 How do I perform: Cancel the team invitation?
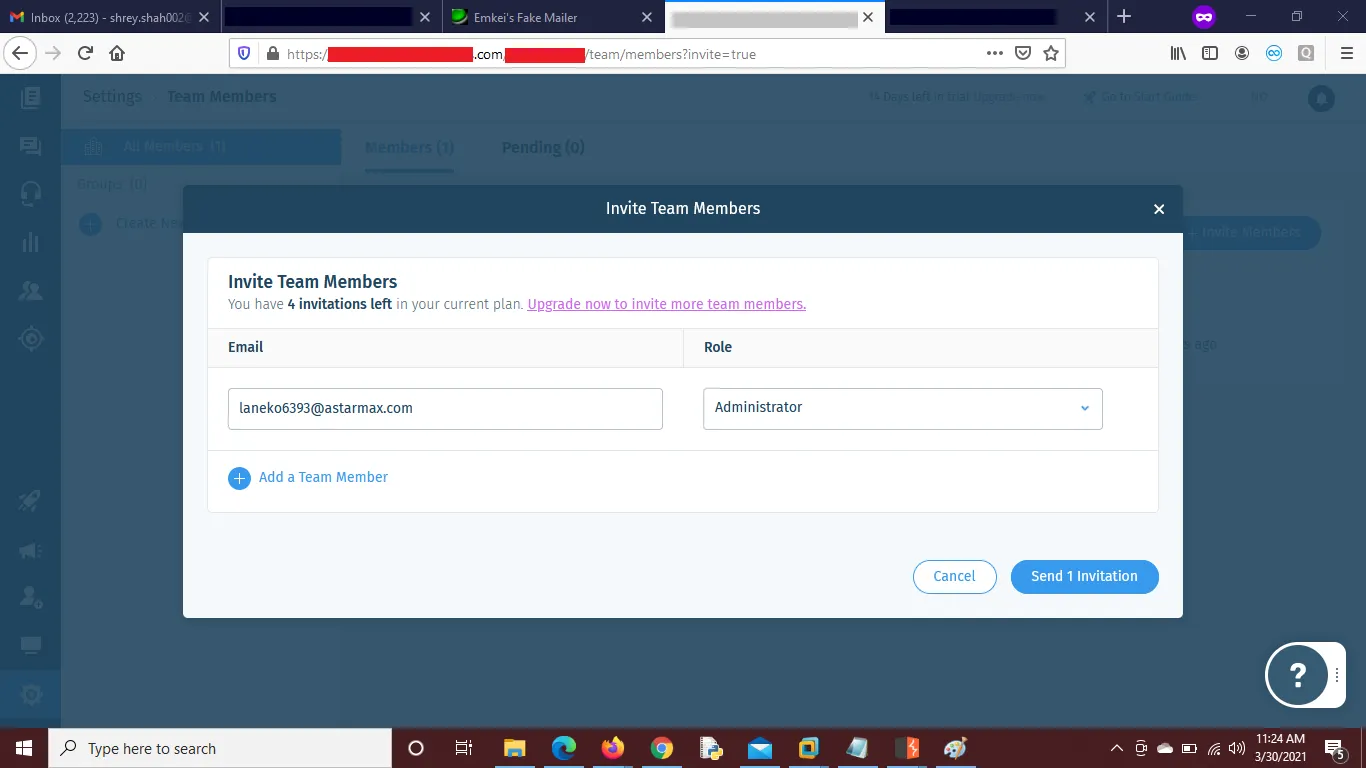954,576
